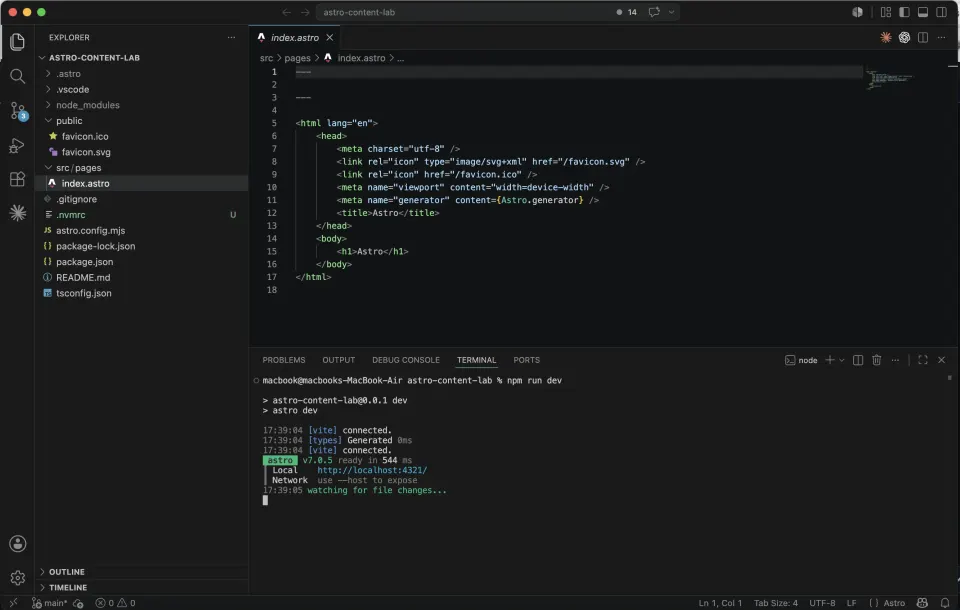Open the Accounts menu icon
This screenshot has height=610, width=960.
pos(17,544)
